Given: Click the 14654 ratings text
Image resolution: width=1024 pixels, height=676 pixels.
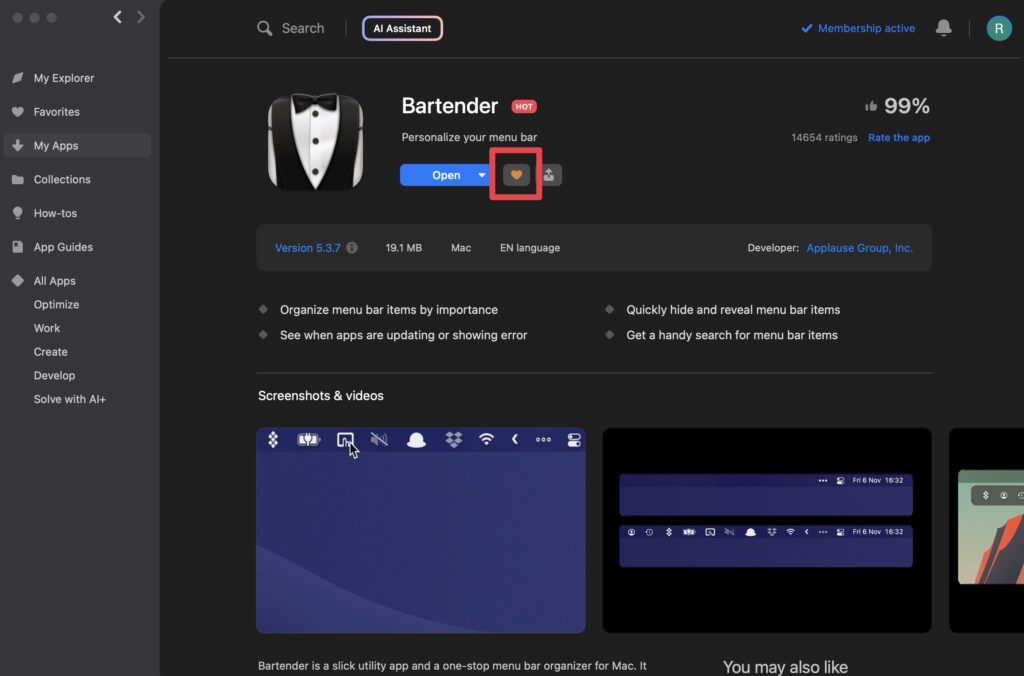Looking at the screenshot, I should 824,137.
